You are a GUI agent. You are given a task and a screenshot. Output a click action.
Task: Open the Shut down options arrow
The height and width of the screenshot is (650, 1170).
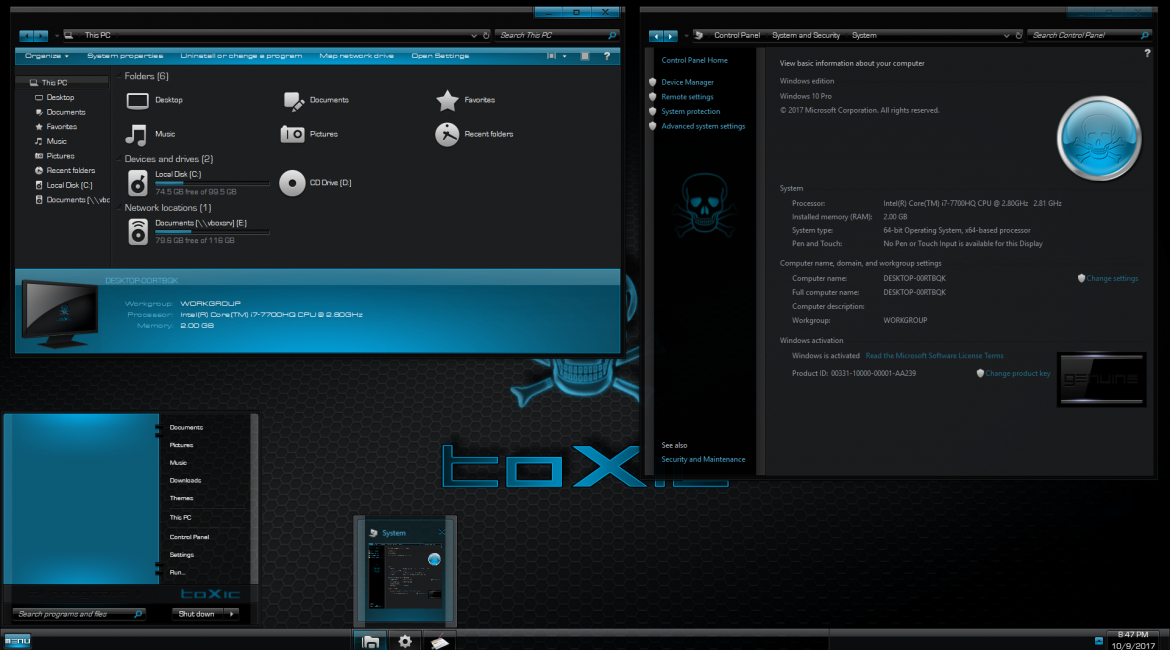pyautogui.click(x=231, y=614)
